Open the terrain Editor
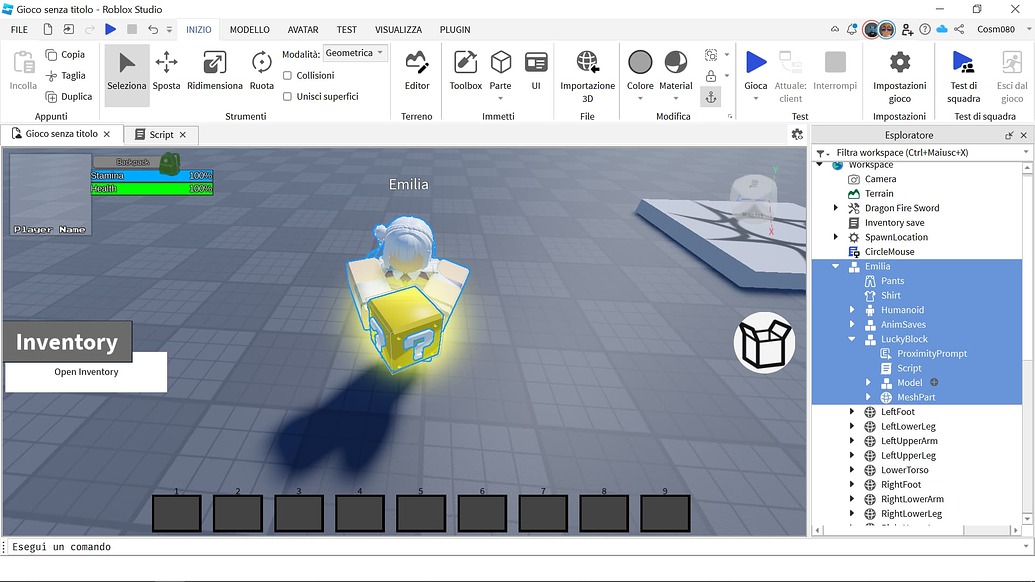1035x582 pixels. [417, 70]
